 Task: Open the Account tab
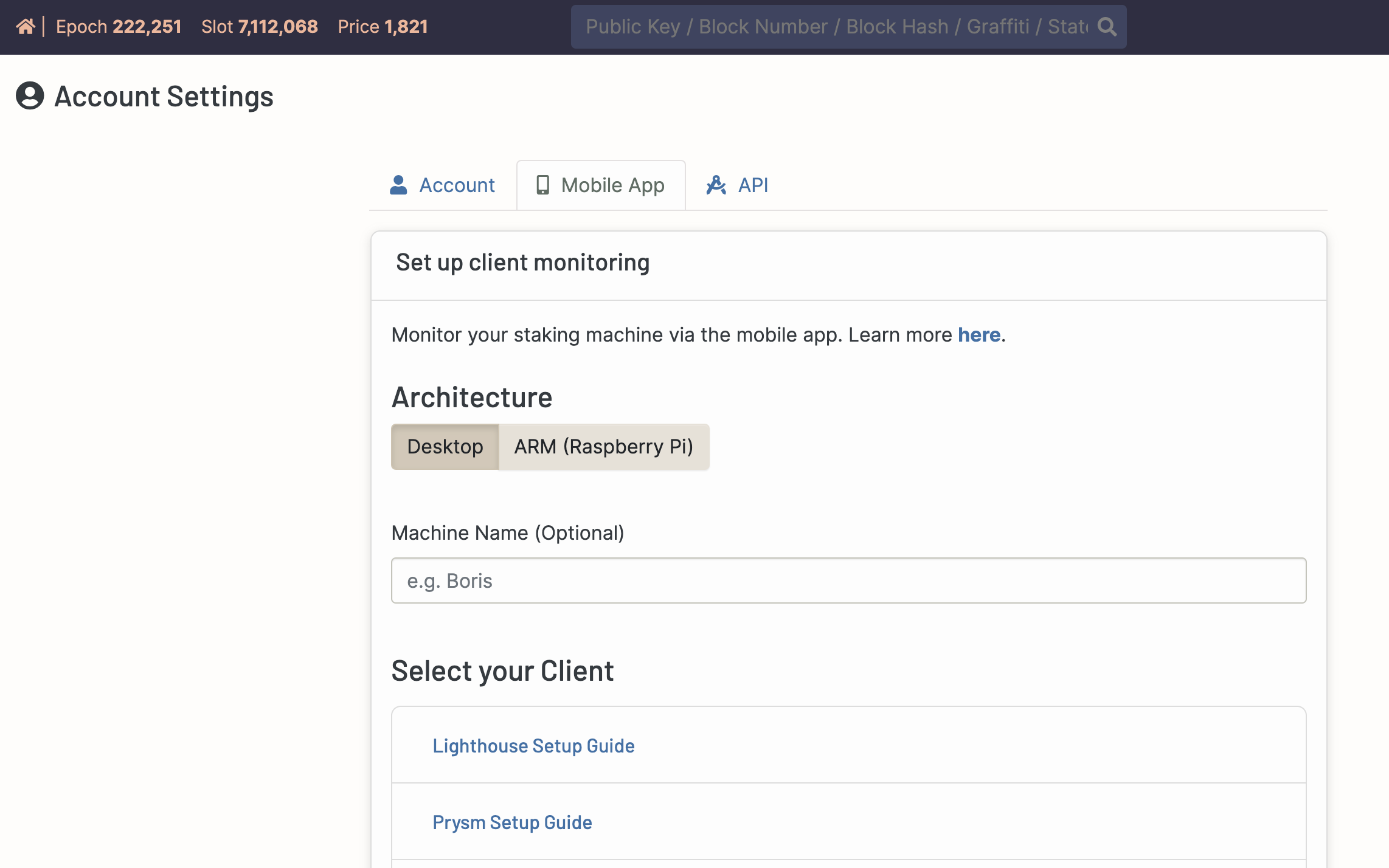click(x=456, y=185)
